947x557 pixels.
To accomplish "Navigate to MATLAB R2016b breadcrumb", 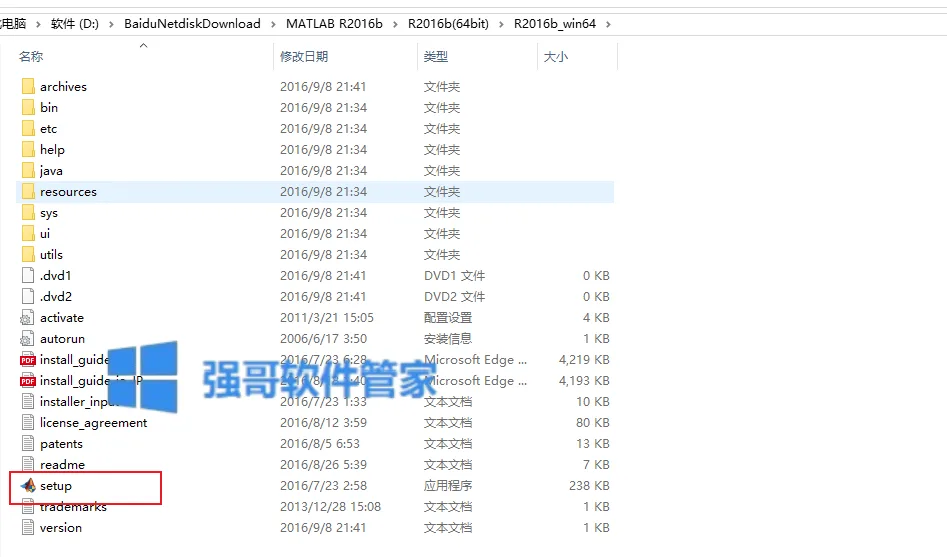I will 334,24.
